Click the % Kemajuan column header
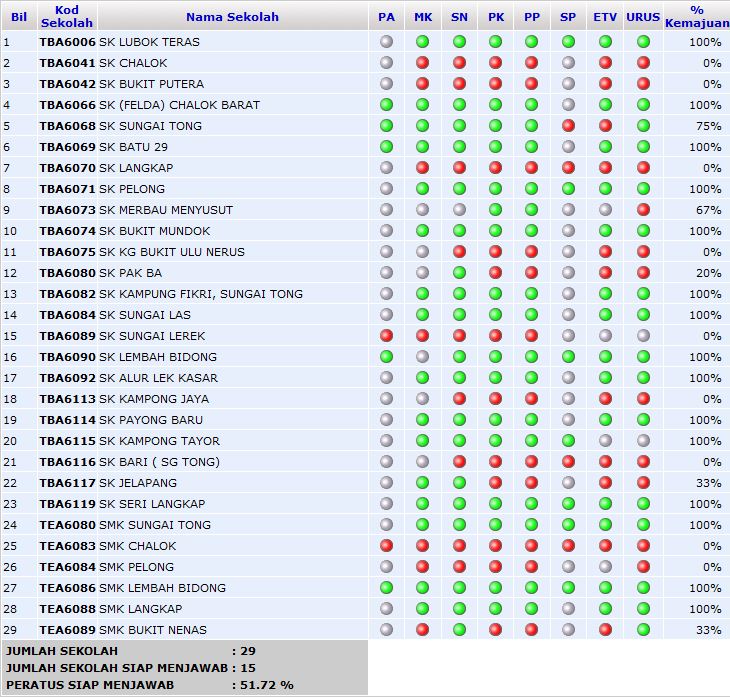Image resolution: width=730 pixels, height=697 pixels. [697, 17]
